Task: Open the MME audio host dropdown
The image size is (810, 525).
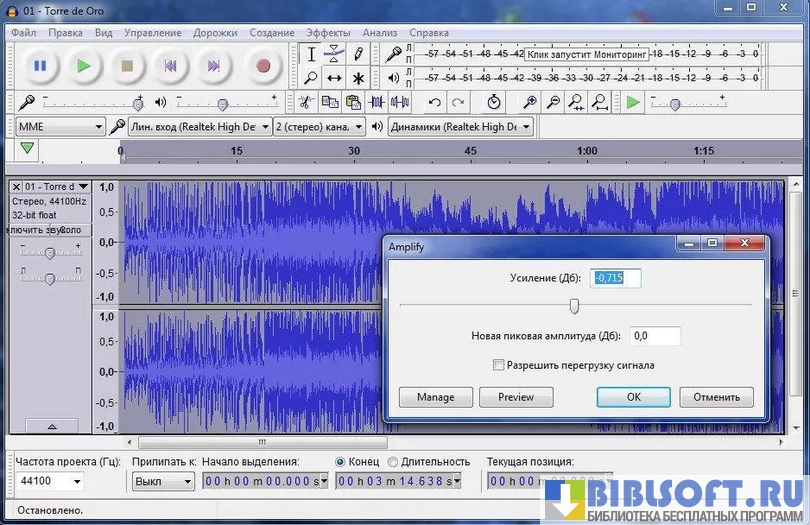Action: pos(60,127)
